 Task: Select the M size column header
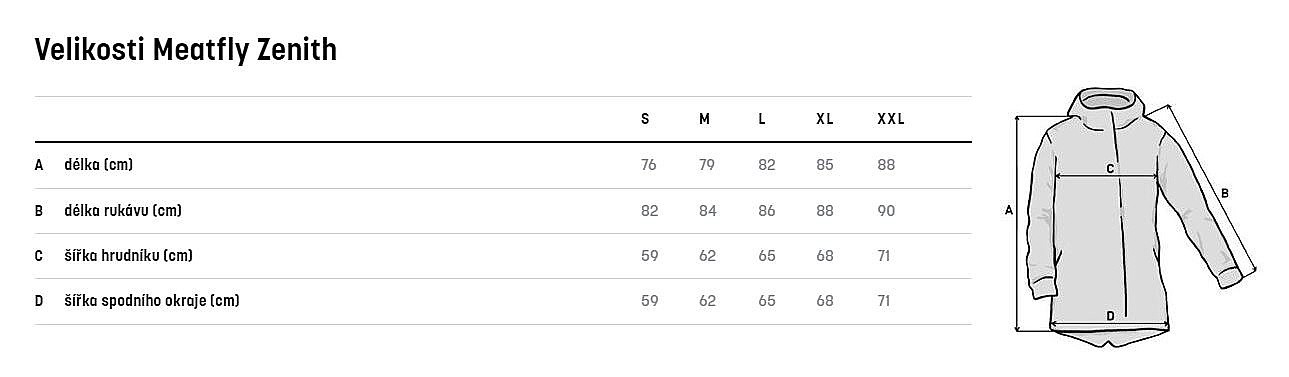click(704, 119)
